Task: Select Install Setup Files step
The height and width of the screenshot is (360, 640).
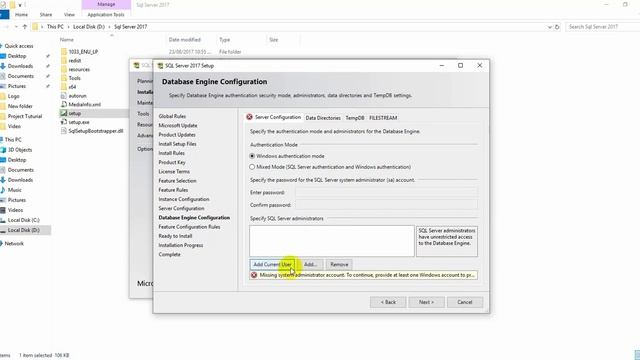Action: [178, 144]
